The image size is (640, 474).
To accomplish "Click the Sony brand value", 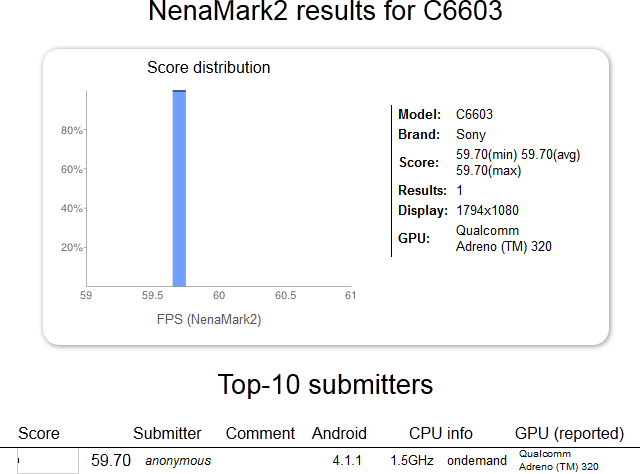I will [x=471, y=135].
